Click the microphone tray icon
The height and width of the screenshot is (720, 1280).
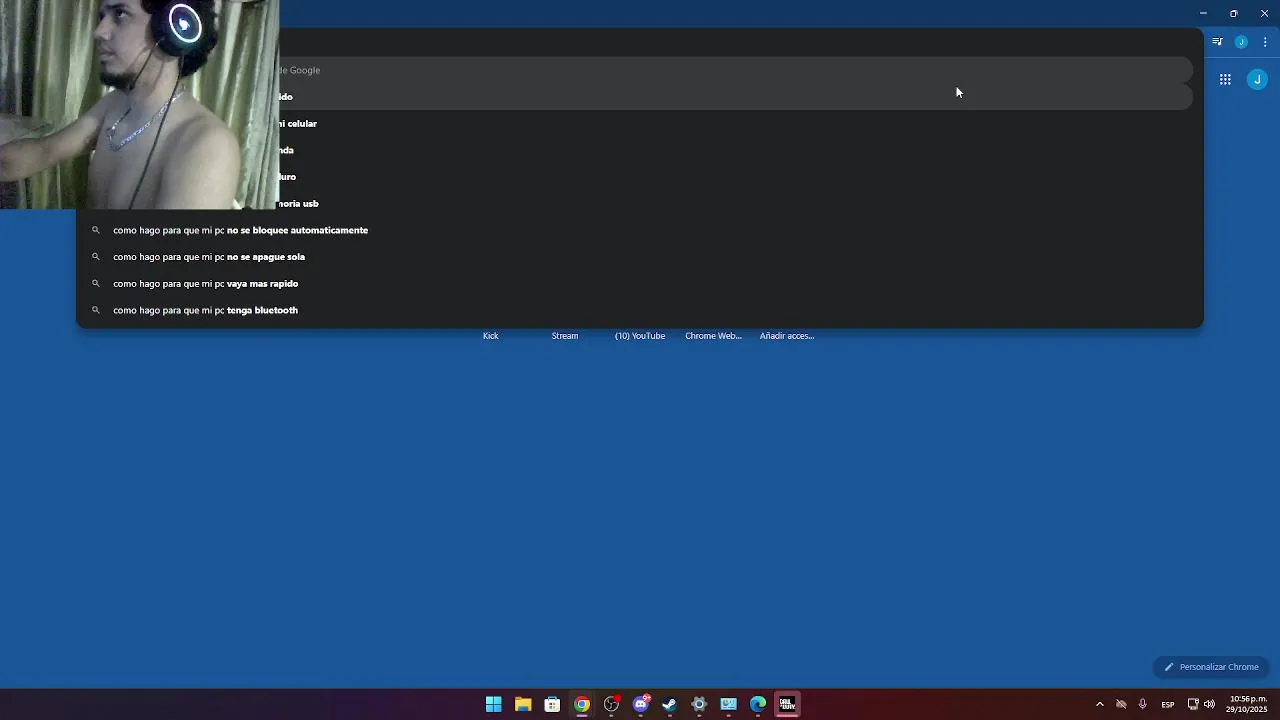(x=1142, y=704)
